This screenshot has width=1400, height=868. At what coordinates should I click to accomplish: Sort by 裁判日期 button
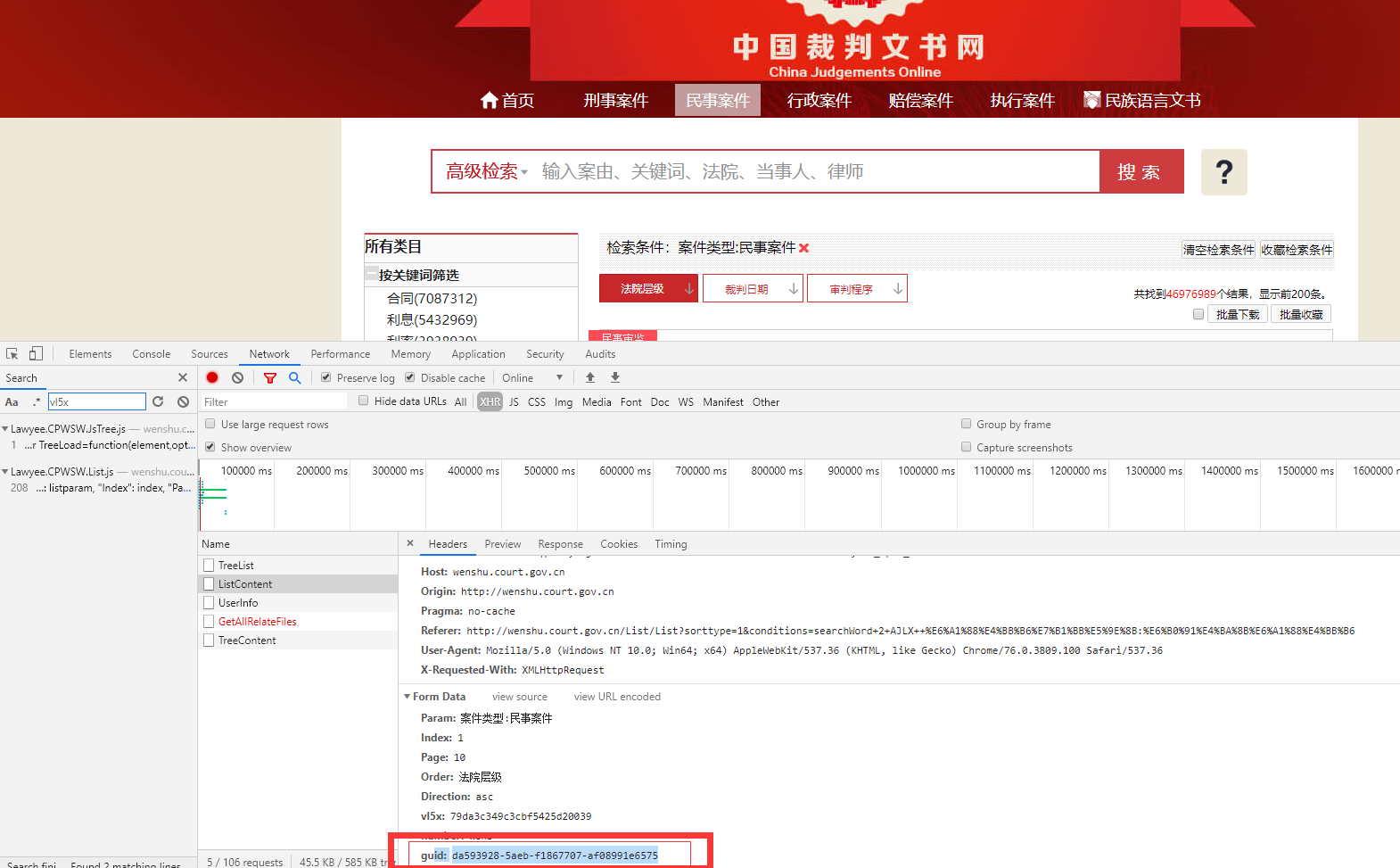tap(753, 288)
